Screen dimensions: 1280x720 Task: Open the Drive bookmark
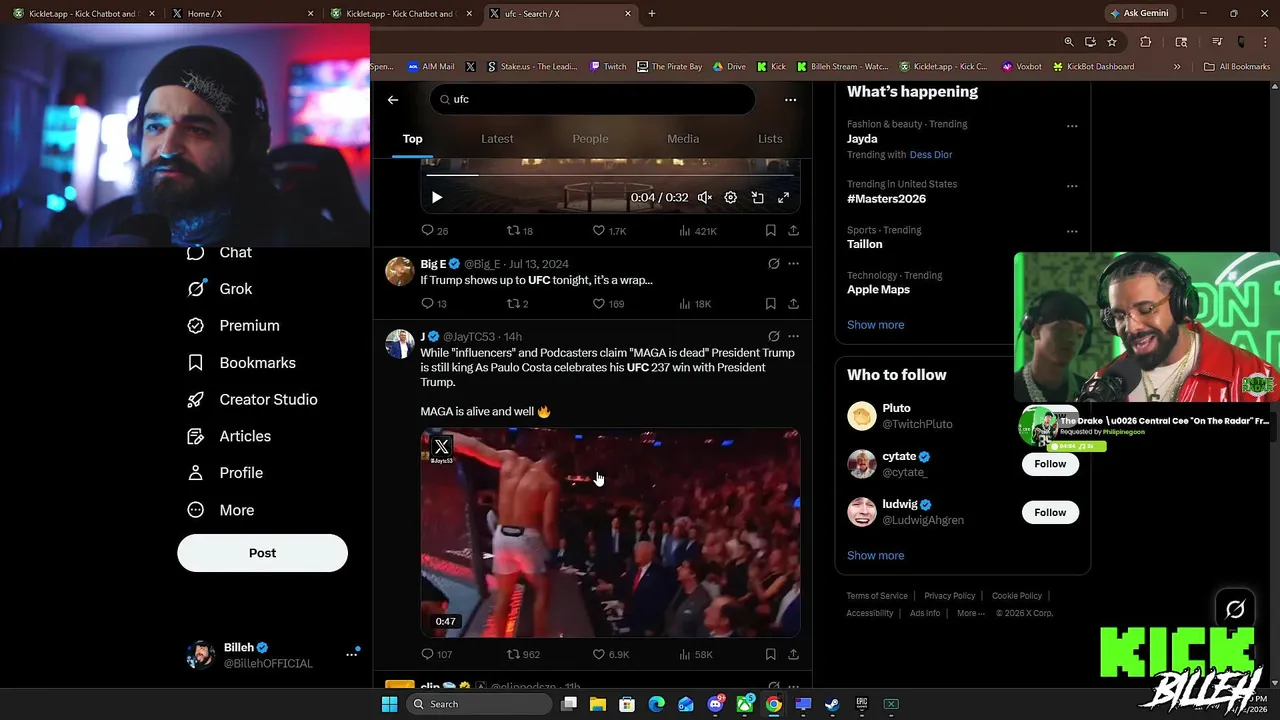pos(729,67)
